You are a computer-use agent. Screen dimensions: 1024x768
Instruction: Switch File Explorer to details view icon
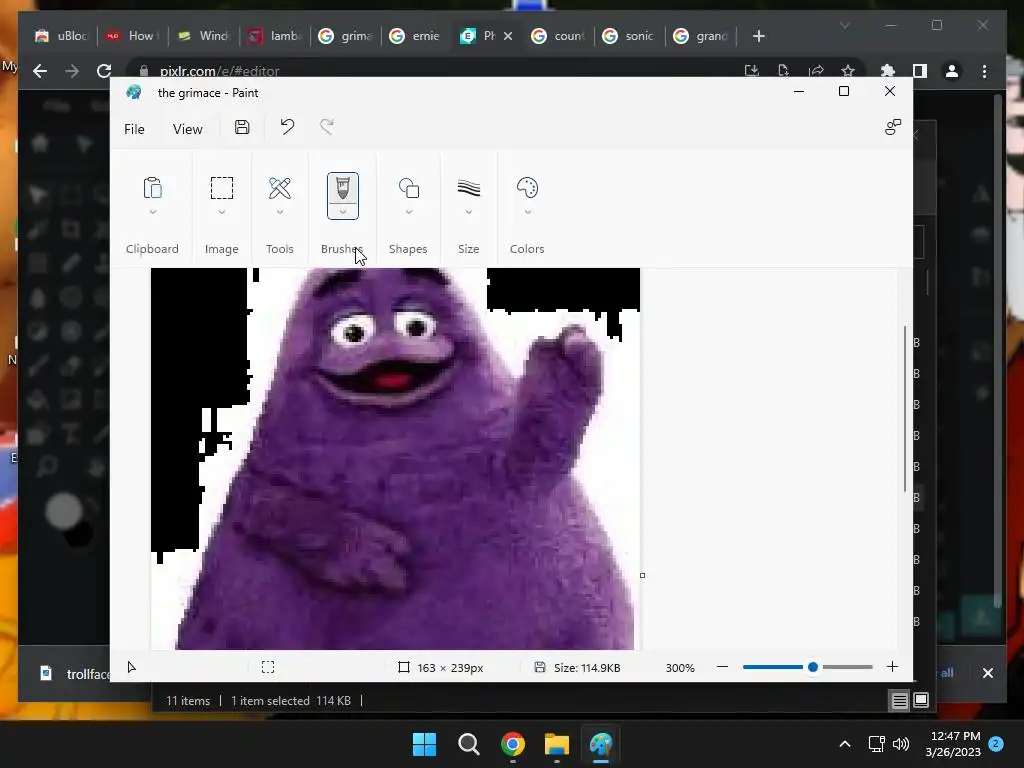[899, 701]
